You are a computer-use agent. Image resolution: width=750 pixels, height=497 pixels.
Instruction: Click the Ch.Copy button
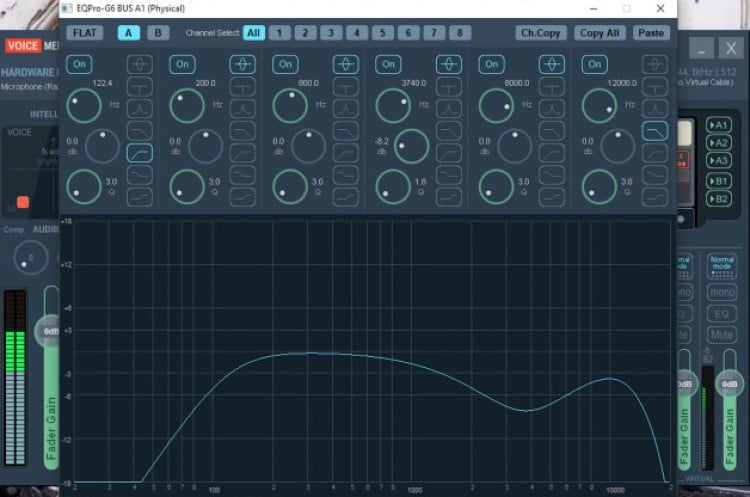(541, 32)
